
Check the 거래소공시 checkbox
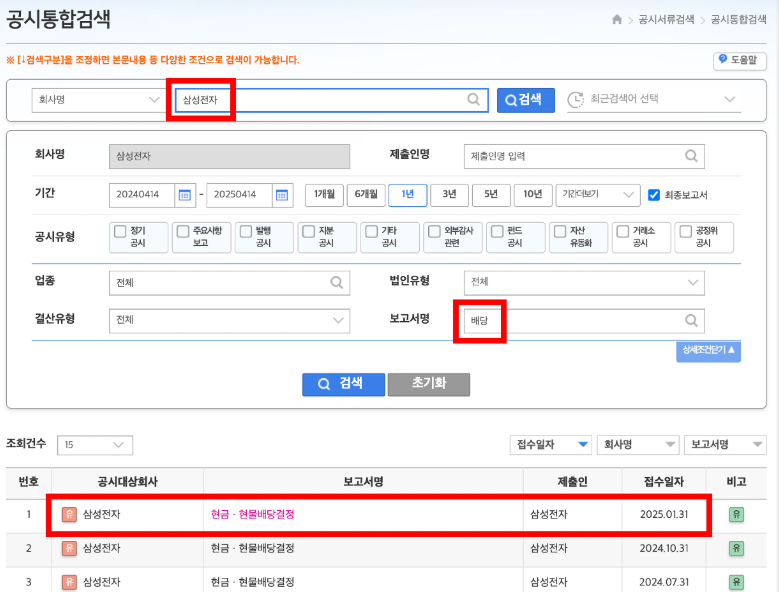(x=623, y=231)
